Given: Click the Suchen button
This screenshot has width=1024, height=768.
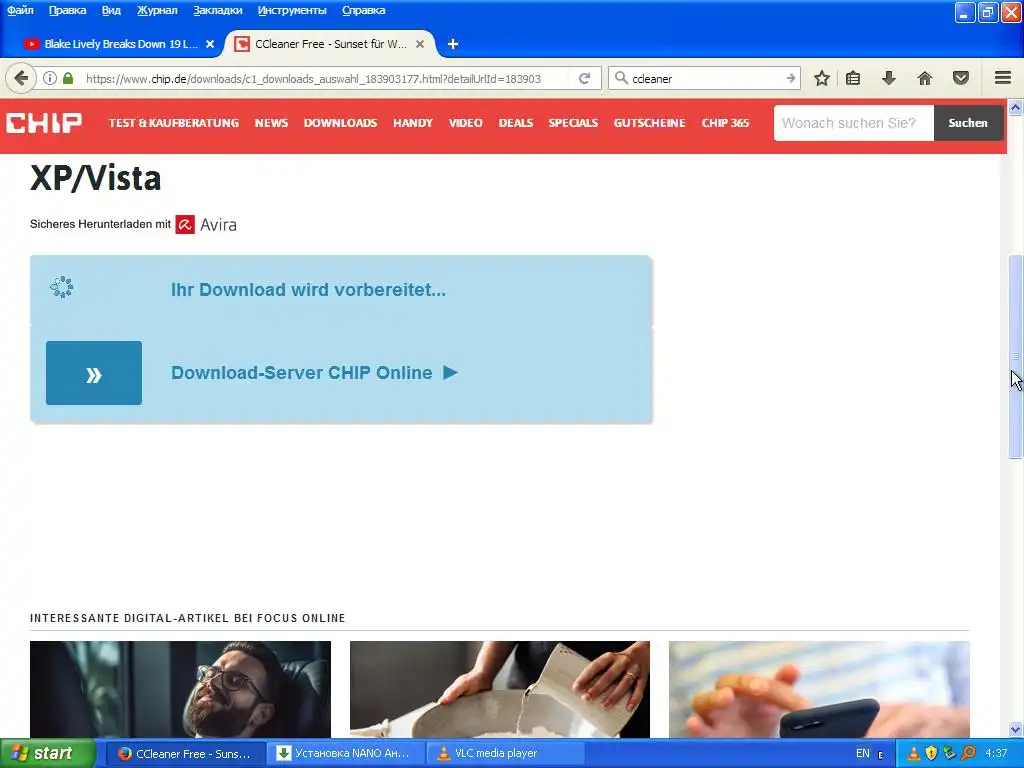Looking at the screenshot, I should point(968,123).
